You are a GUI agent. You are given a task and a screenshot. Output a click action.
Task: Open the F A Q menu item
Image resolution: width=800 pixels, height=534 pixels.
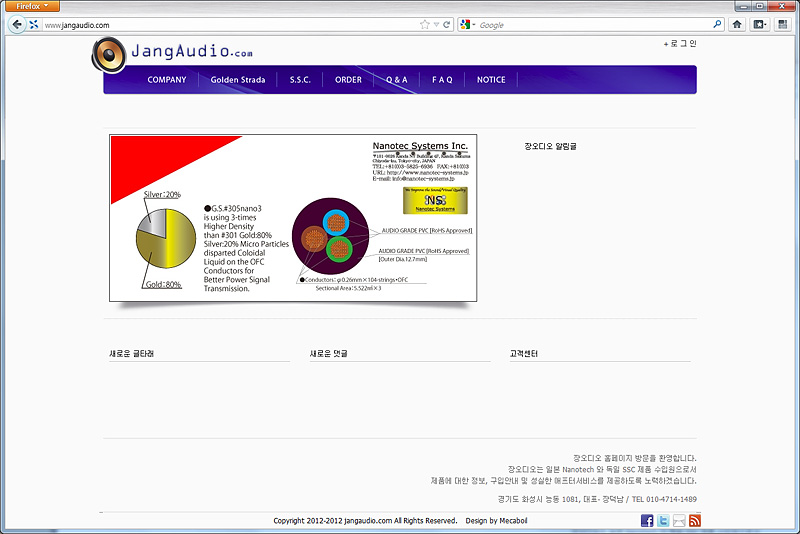[x=442, y=80]
